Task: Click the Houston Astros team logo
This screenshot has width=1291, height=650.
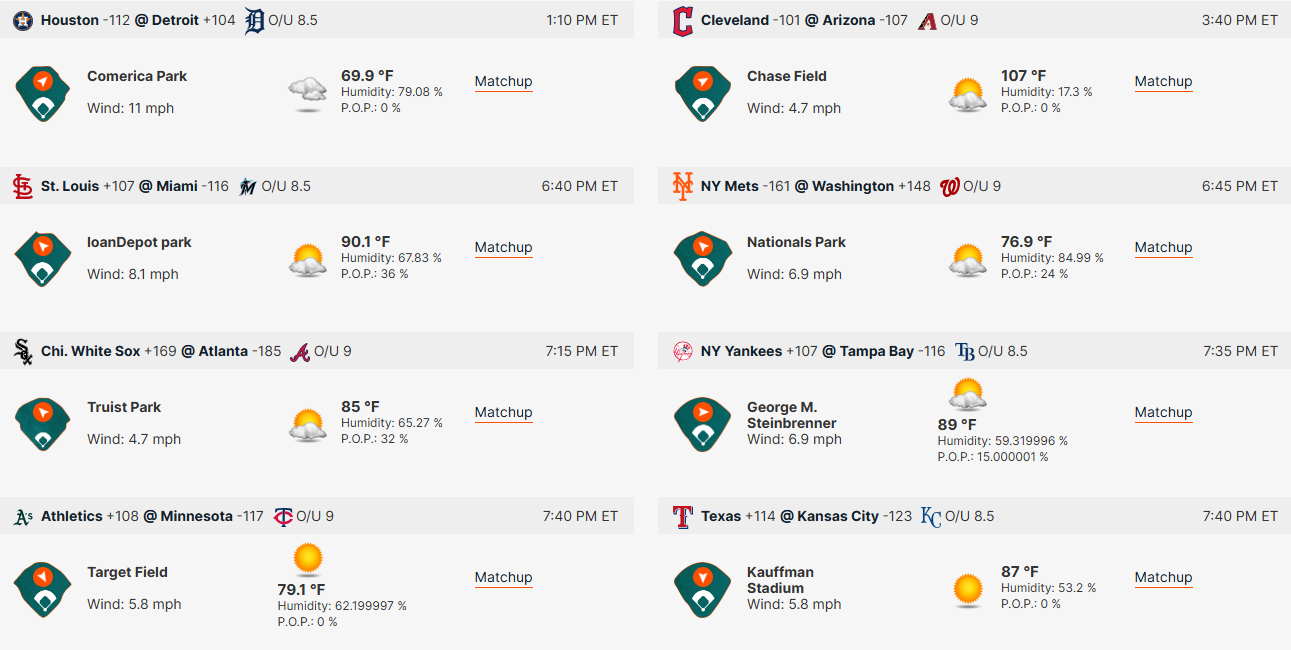Action: coord(23,20)
